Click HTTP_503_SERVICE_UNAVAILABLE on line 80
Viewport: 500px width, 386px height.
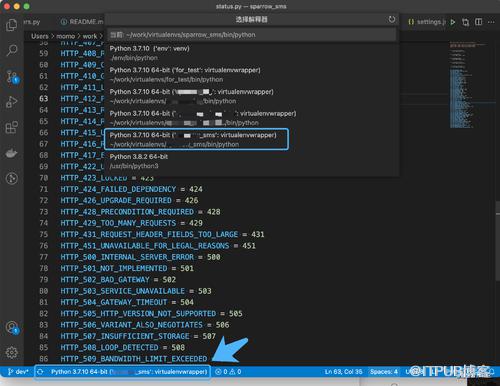pyautogui.click(x=123, y=291)
